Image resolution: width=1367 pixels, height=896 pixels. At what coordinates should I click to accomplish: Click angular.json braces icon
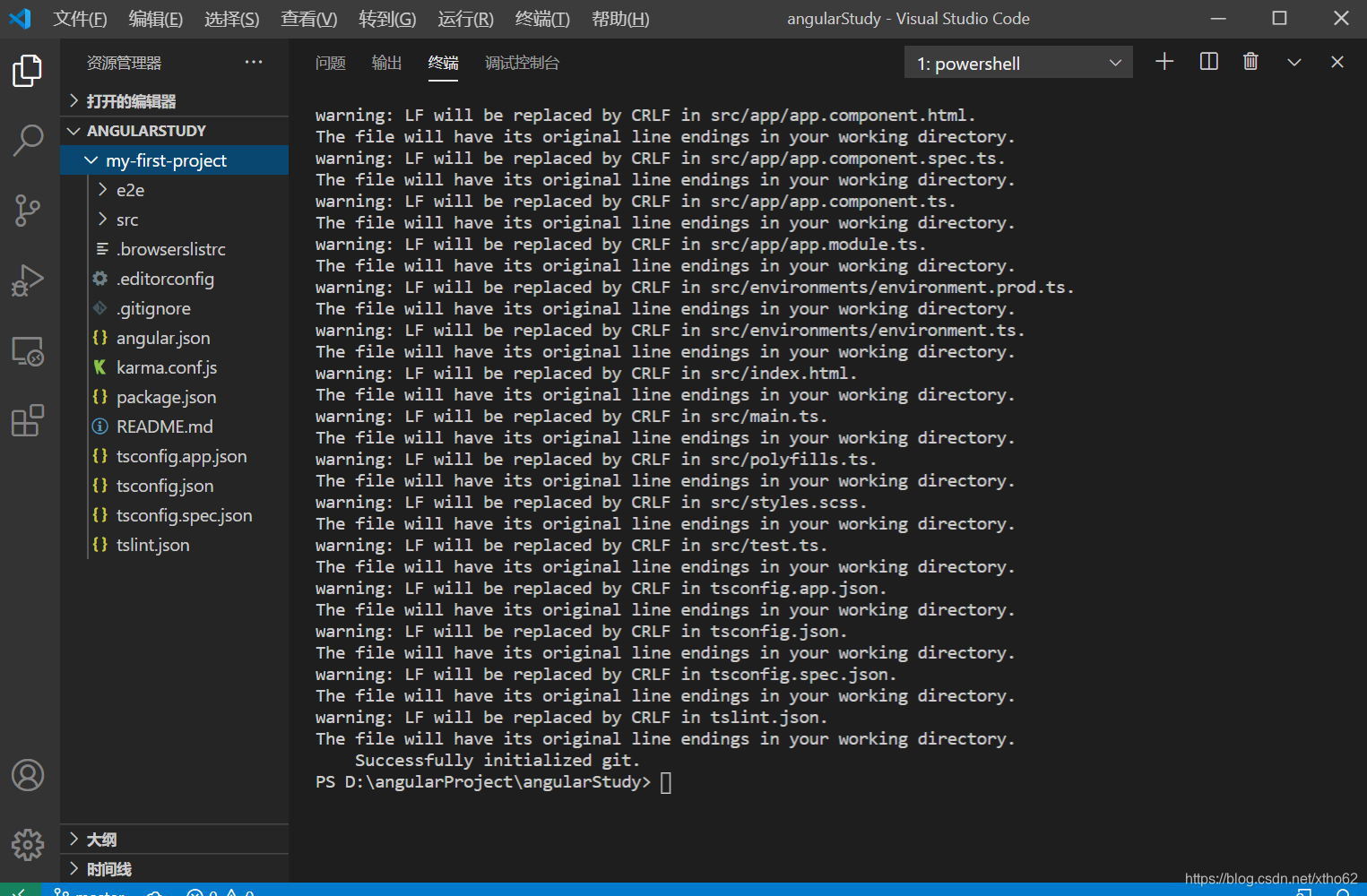click(100, 338)
